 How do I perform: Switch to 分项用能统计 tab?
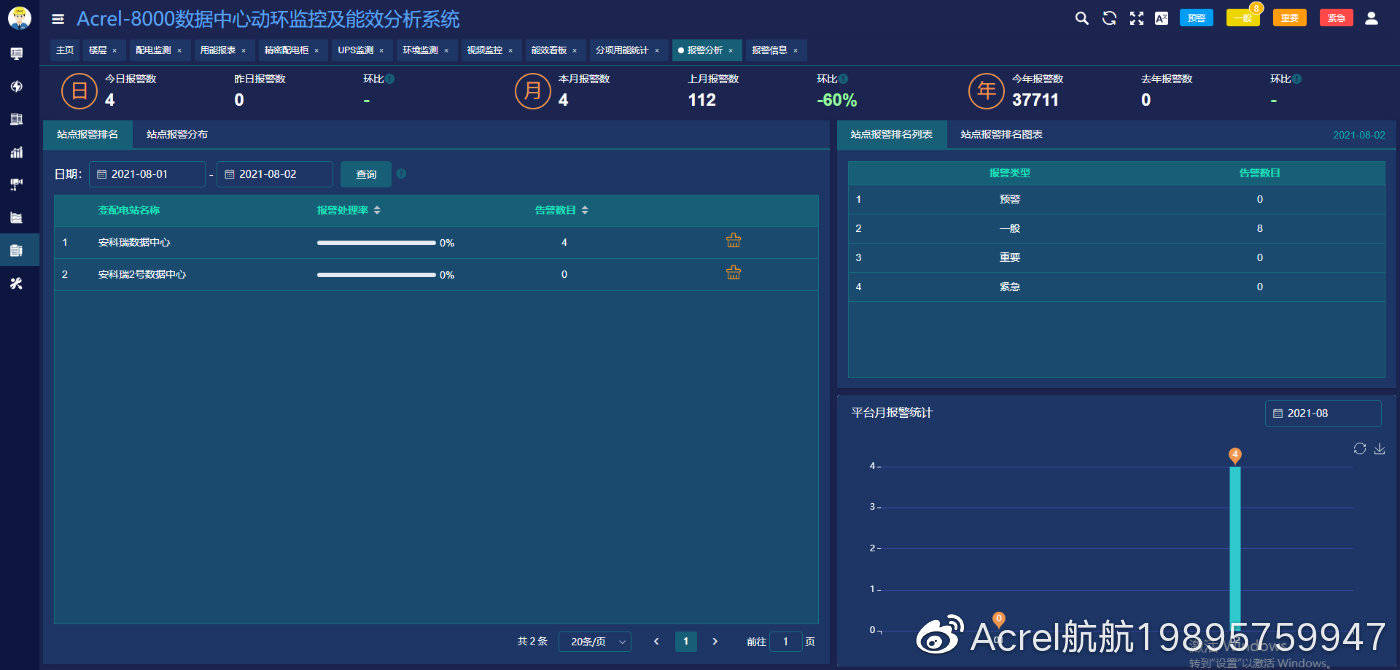point(628,50)
